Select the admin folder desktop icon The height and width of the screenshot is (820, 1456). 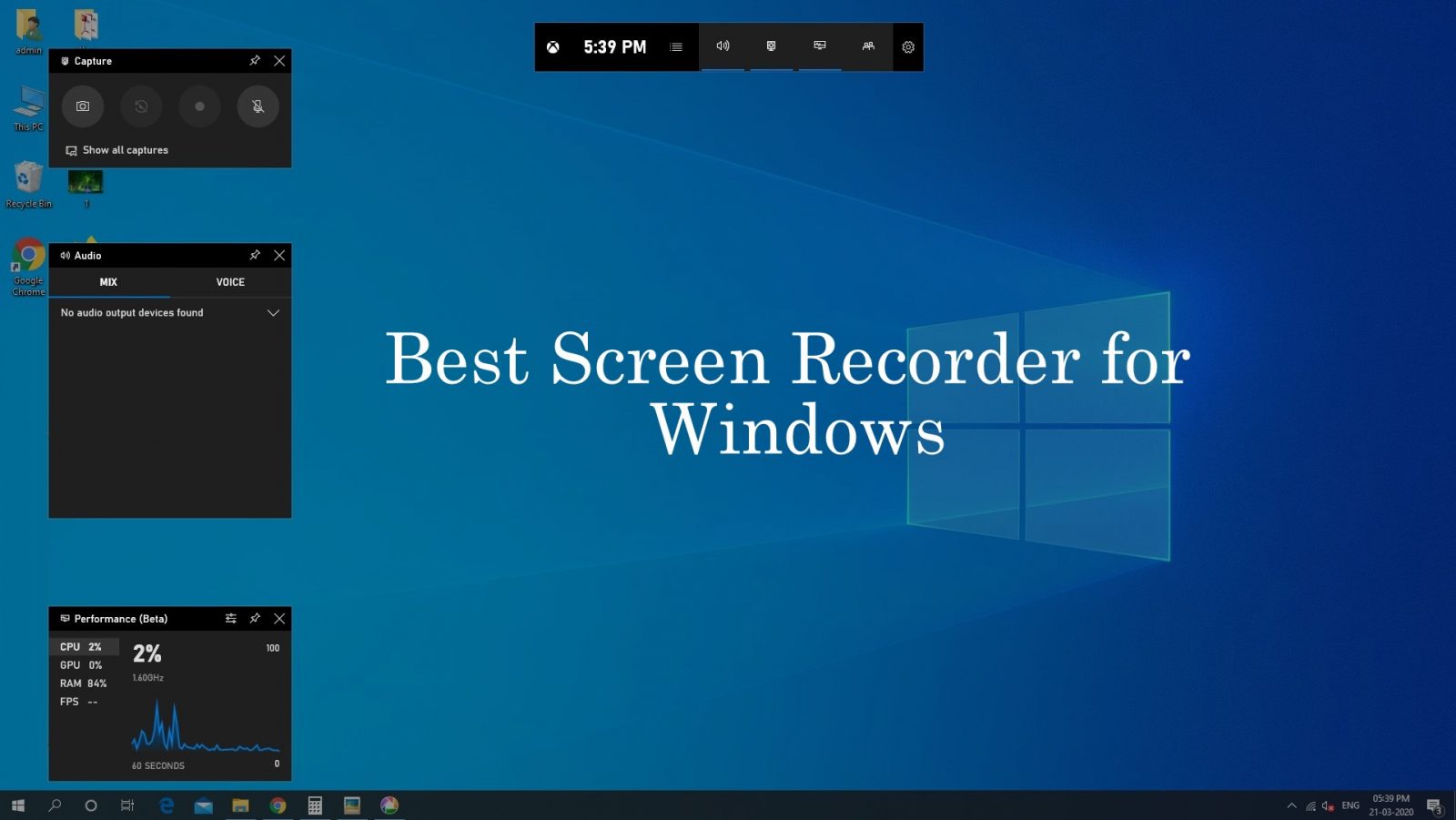(29, 30)
